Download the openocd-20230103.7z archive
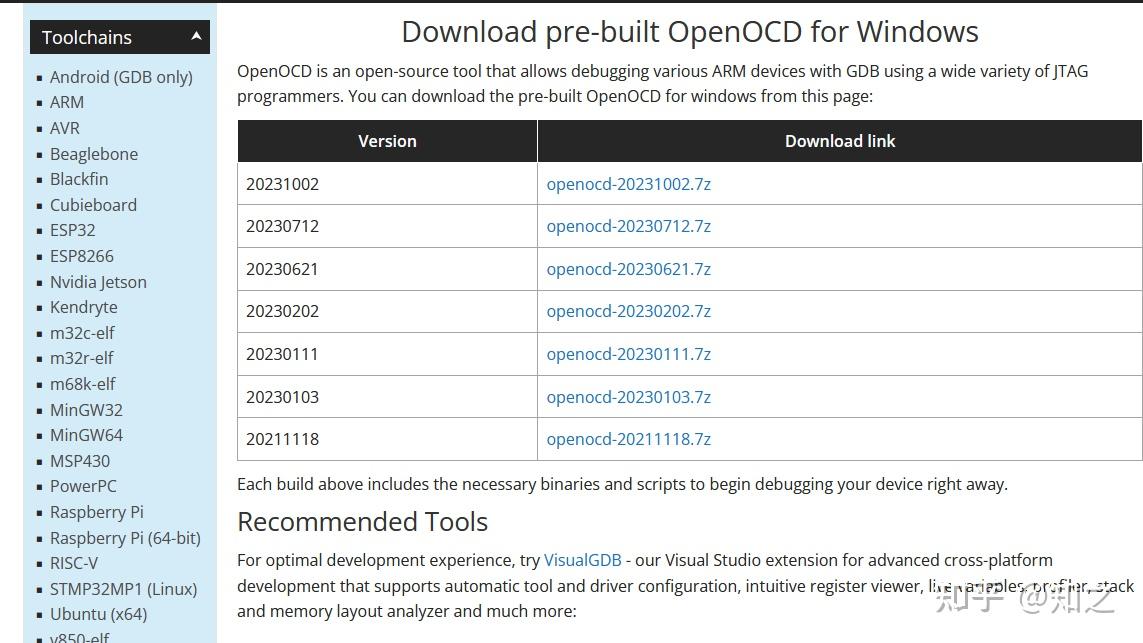1143x643 pixels. pyautogui.click(x=629, y=396)
